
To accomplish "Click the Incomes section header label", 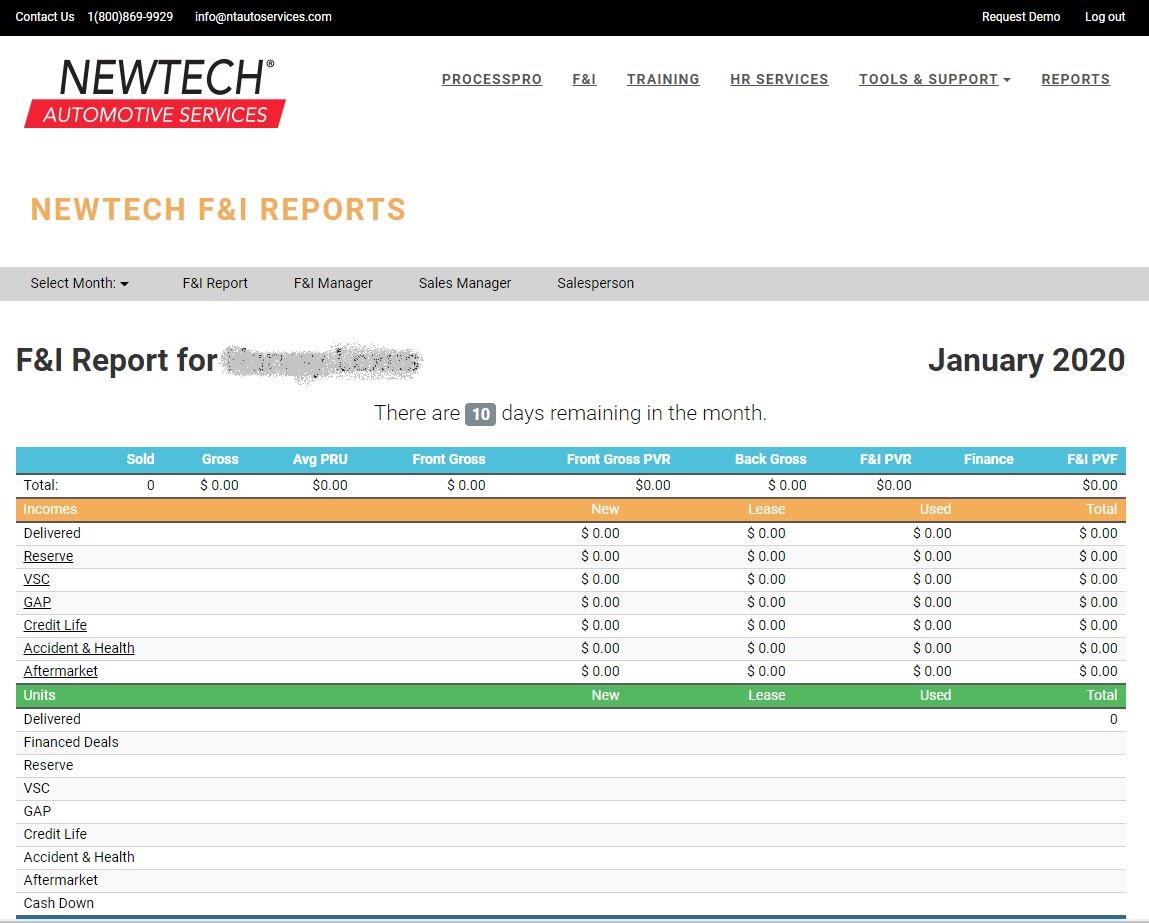I will [x=50, y=509].
